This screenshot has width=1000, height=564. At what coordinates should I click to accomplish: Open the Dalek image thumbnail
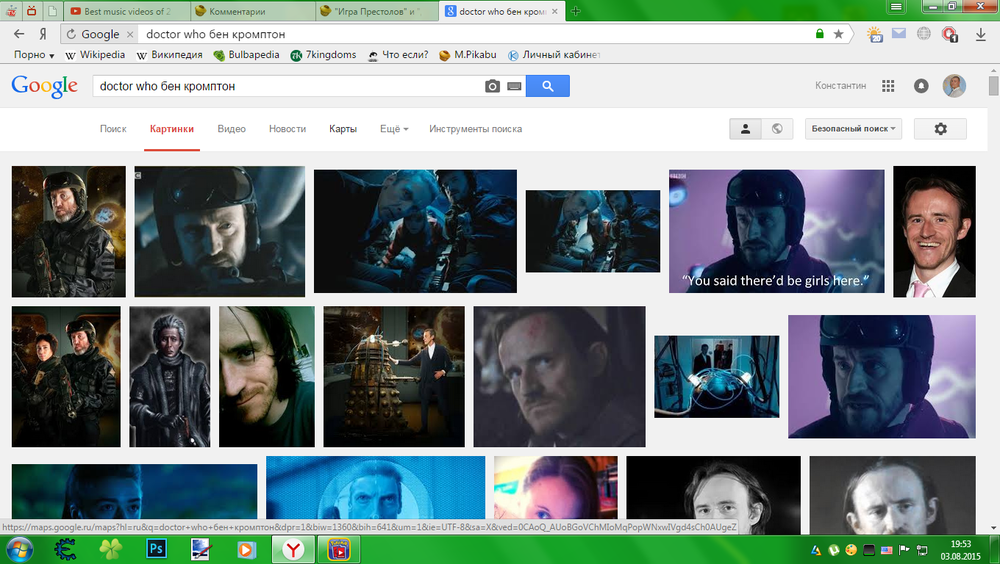pyautogui.click(x=394, y=376)
